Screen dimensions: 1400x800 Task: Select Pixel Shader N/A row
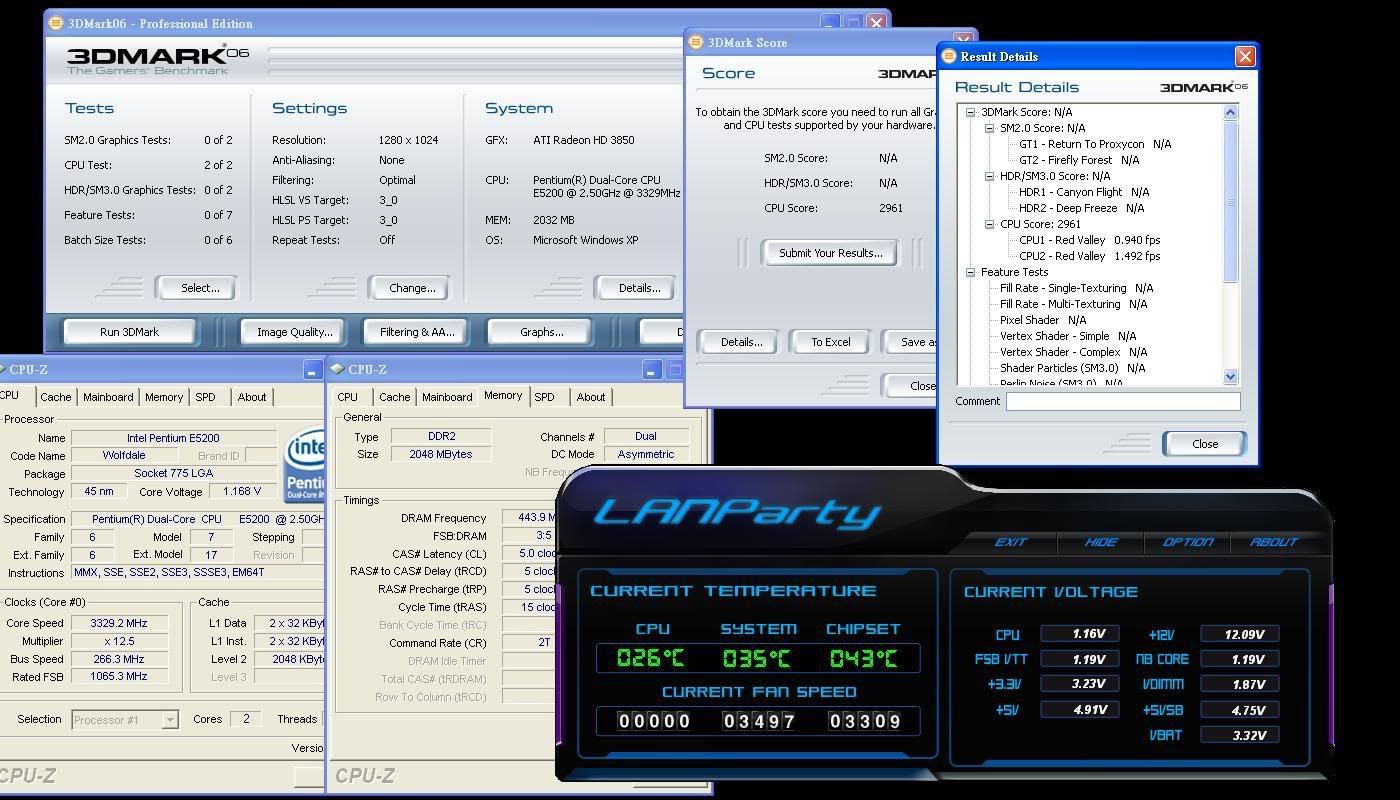(1042, 320)
